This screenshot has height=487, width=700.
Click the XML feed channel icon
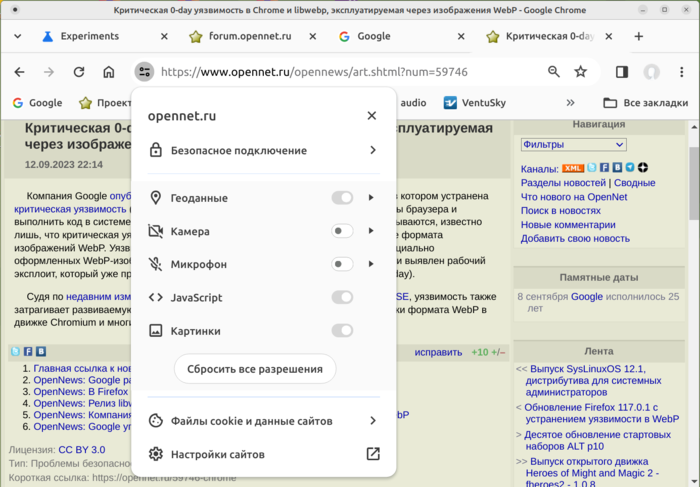(x=572, y=168)
